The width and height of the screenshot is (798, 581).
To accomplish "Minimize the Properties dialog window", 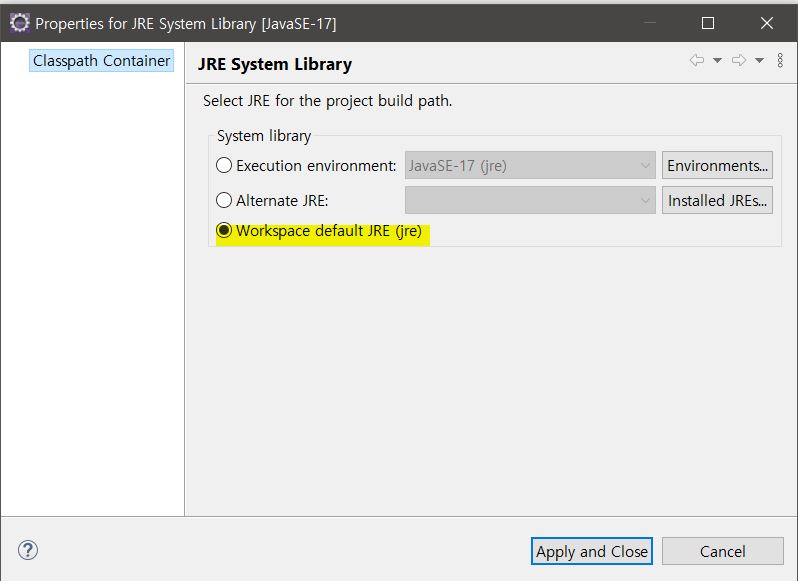I will click(x=650, y=23).
